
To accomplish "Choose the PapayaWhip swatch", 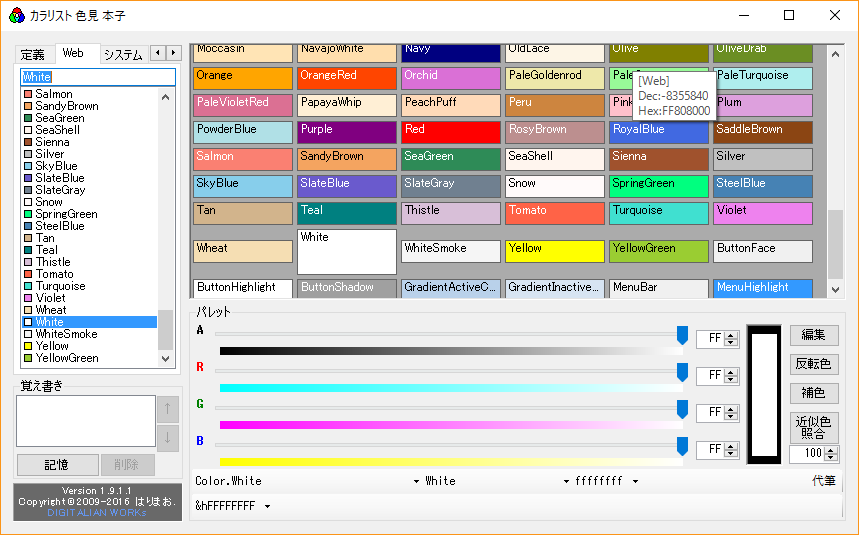I will pos(347,105).
